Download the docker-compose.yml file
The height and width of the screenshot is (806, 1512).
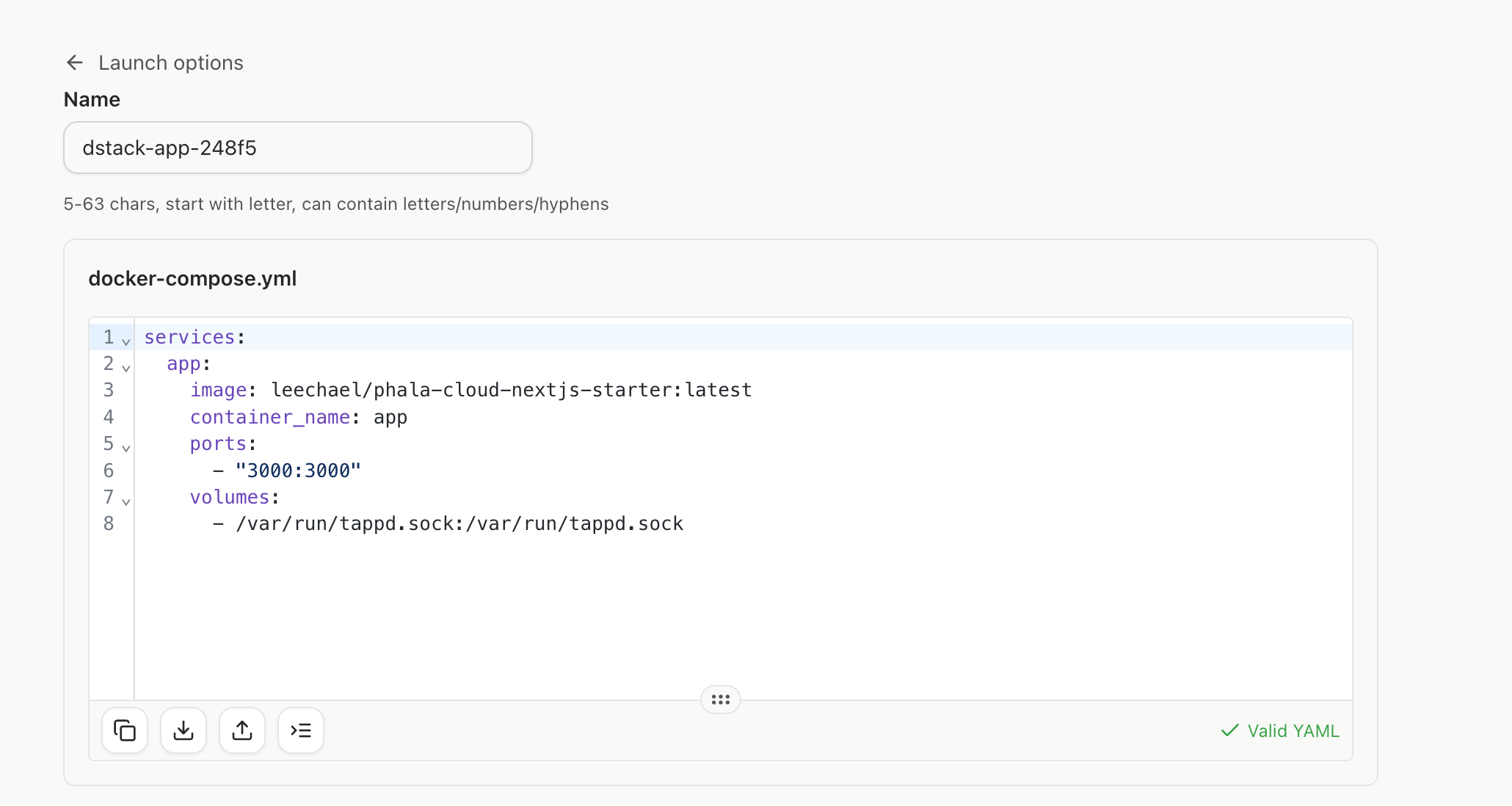(183, 730)
